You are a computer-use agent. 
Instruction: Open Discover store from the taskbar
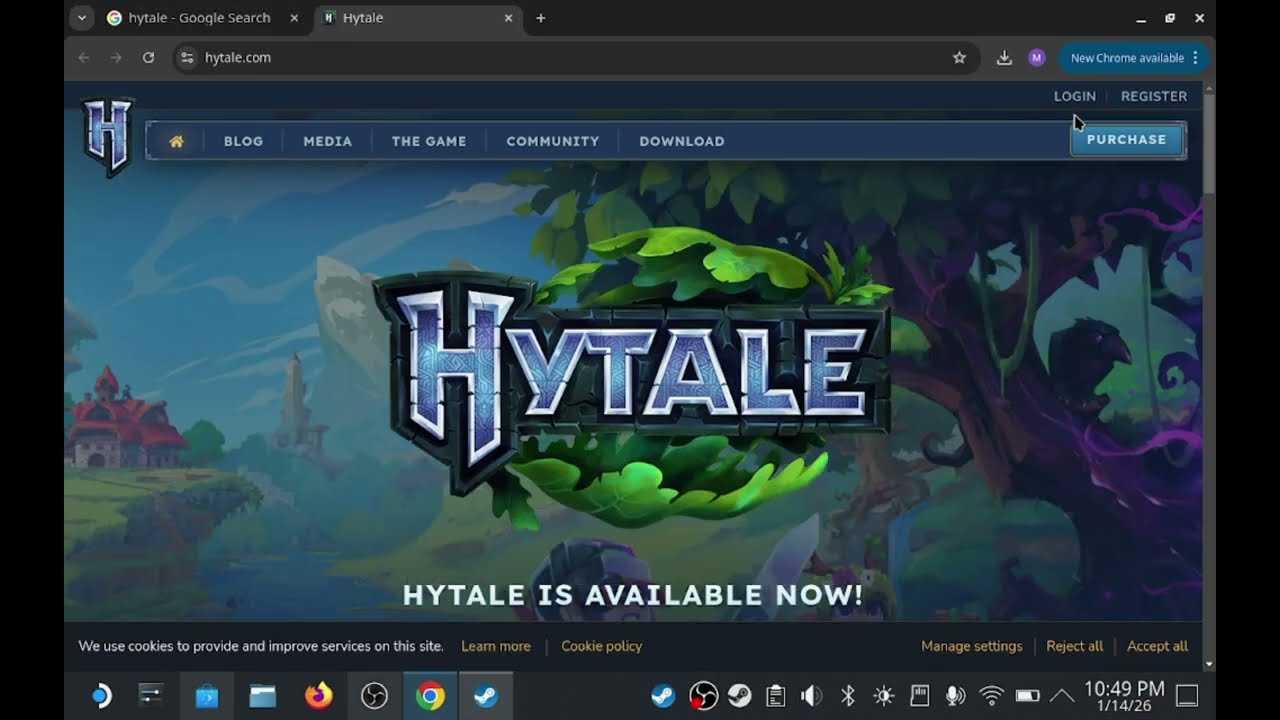[x=207, y=695]
